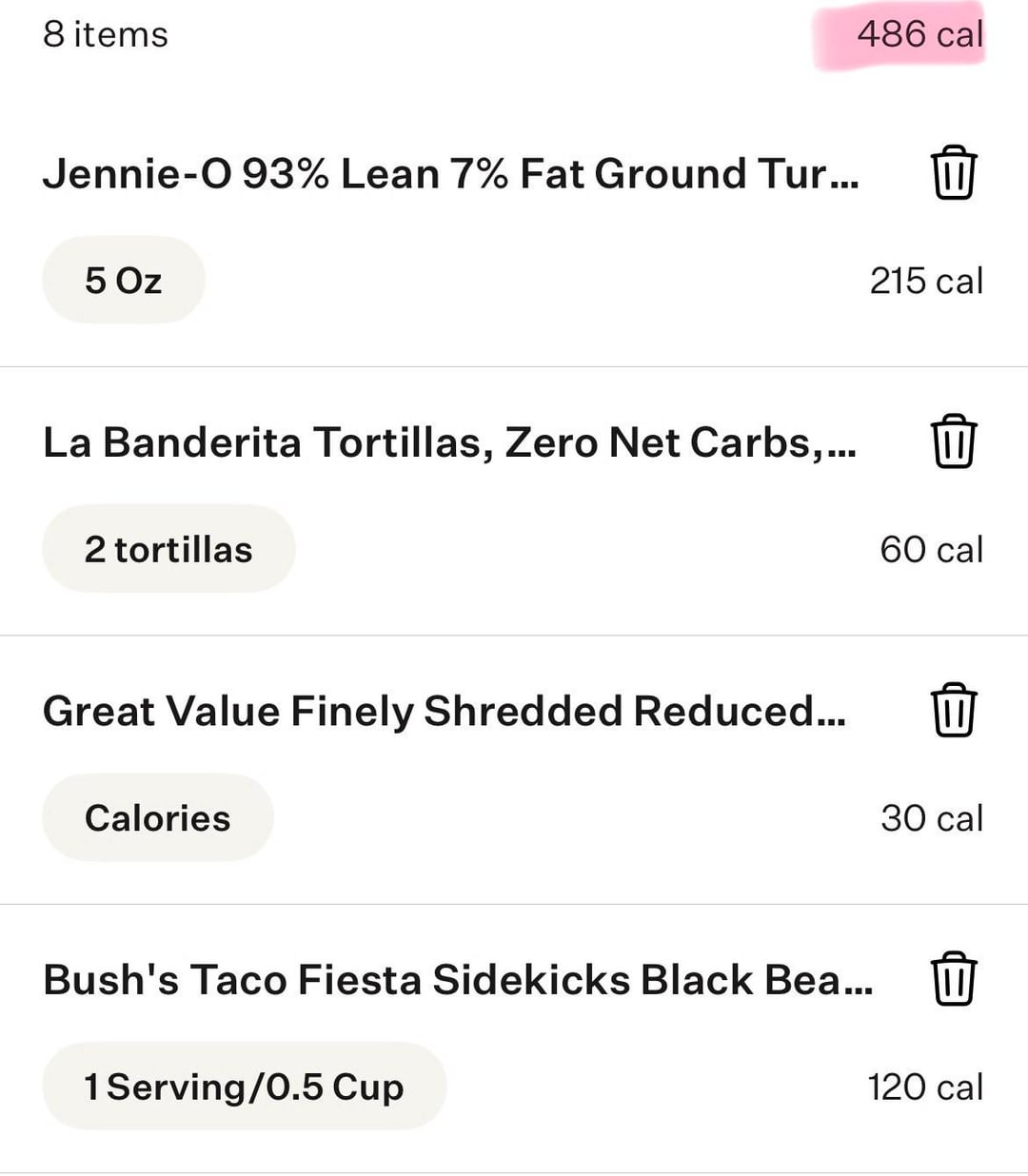Screen dimensions: 1028x1176
Task: Delete Bush's Taco Fiesta Black Beans entry
Action: (953, 979)
